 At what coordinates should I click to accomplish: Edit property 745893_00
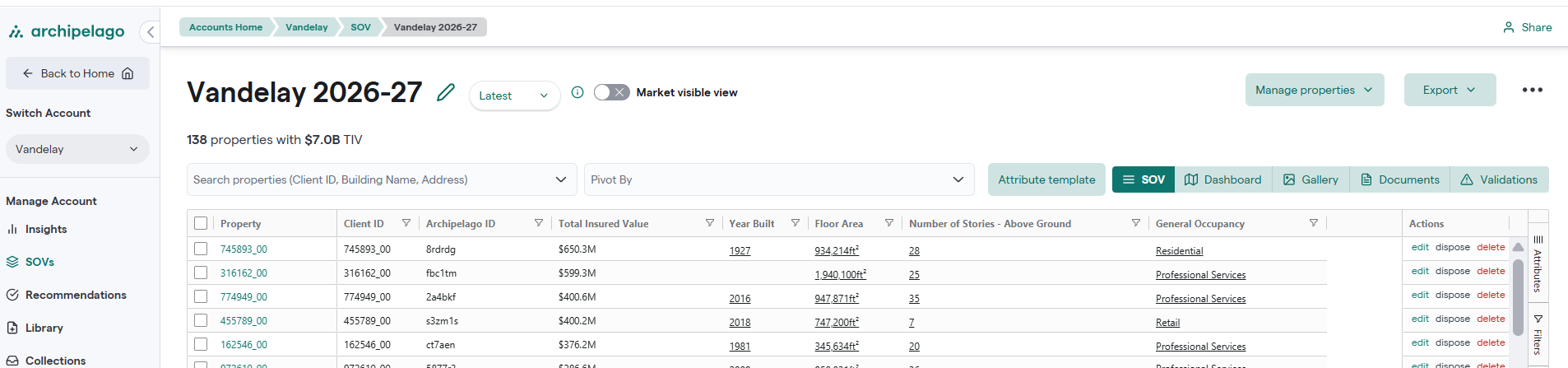click(x=1420, y=247)
